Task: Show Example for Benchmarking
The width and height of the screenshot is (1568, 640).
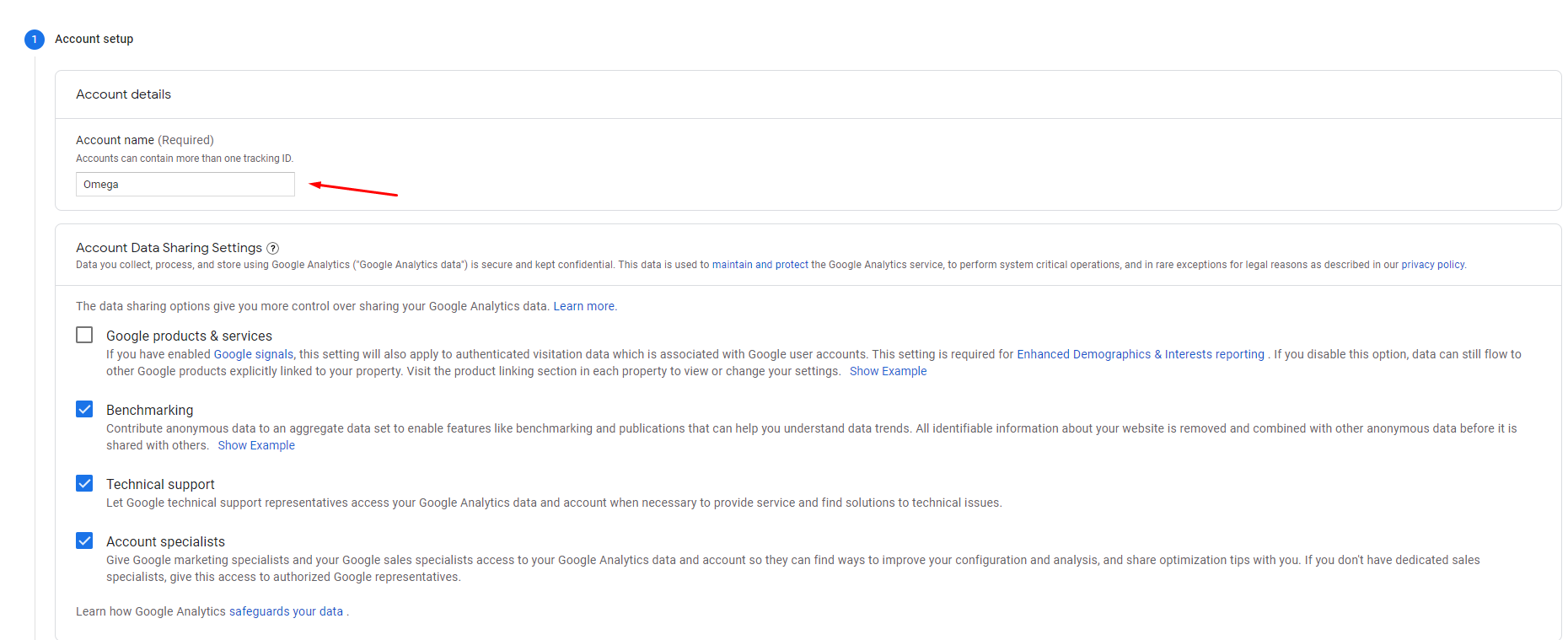Action: tap(256, 445)
